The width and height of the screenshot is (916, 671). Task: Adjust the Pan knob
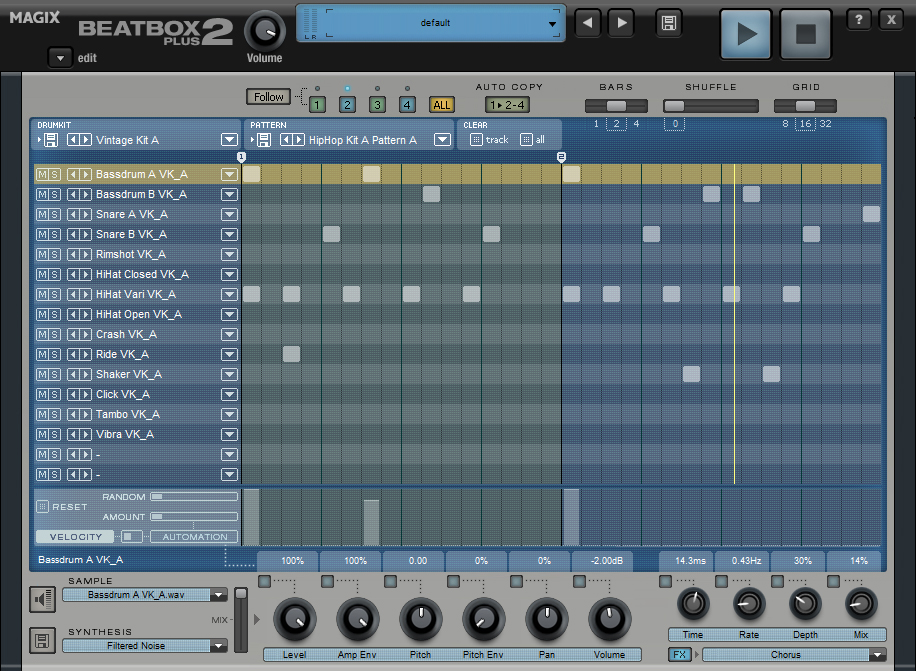pos(547,620)
